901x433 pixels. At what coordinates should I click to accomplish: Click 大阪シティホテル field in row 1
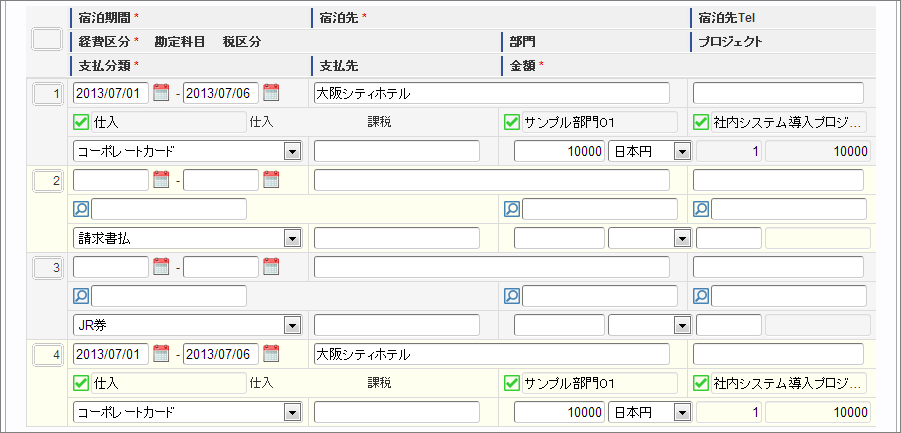point(491,93)
